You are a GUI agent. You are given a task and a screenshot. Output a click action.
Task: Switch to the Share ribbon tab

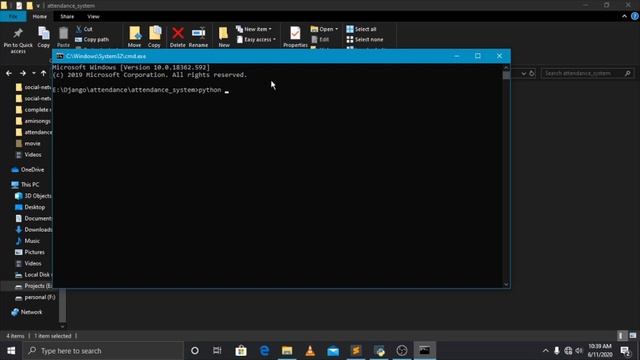[x=67, y=16]
